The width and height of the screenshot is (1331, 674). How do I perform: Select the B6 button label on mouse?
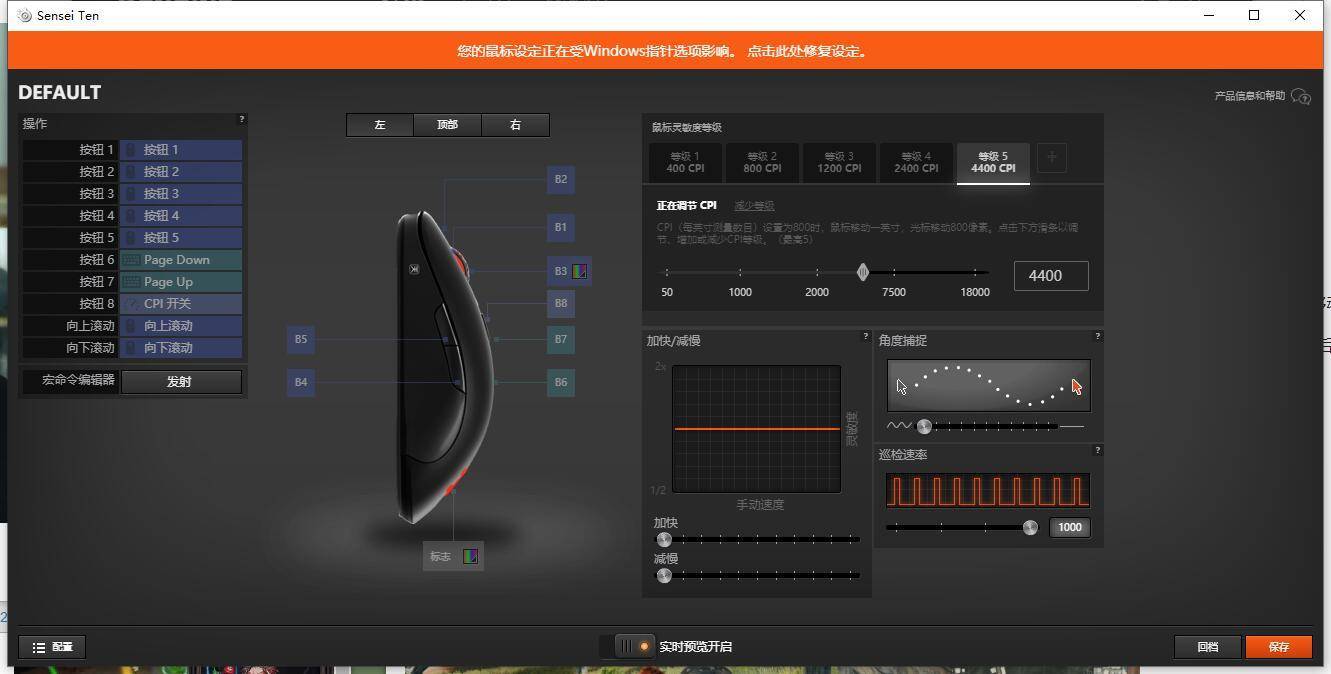click(x=561, y=382)
